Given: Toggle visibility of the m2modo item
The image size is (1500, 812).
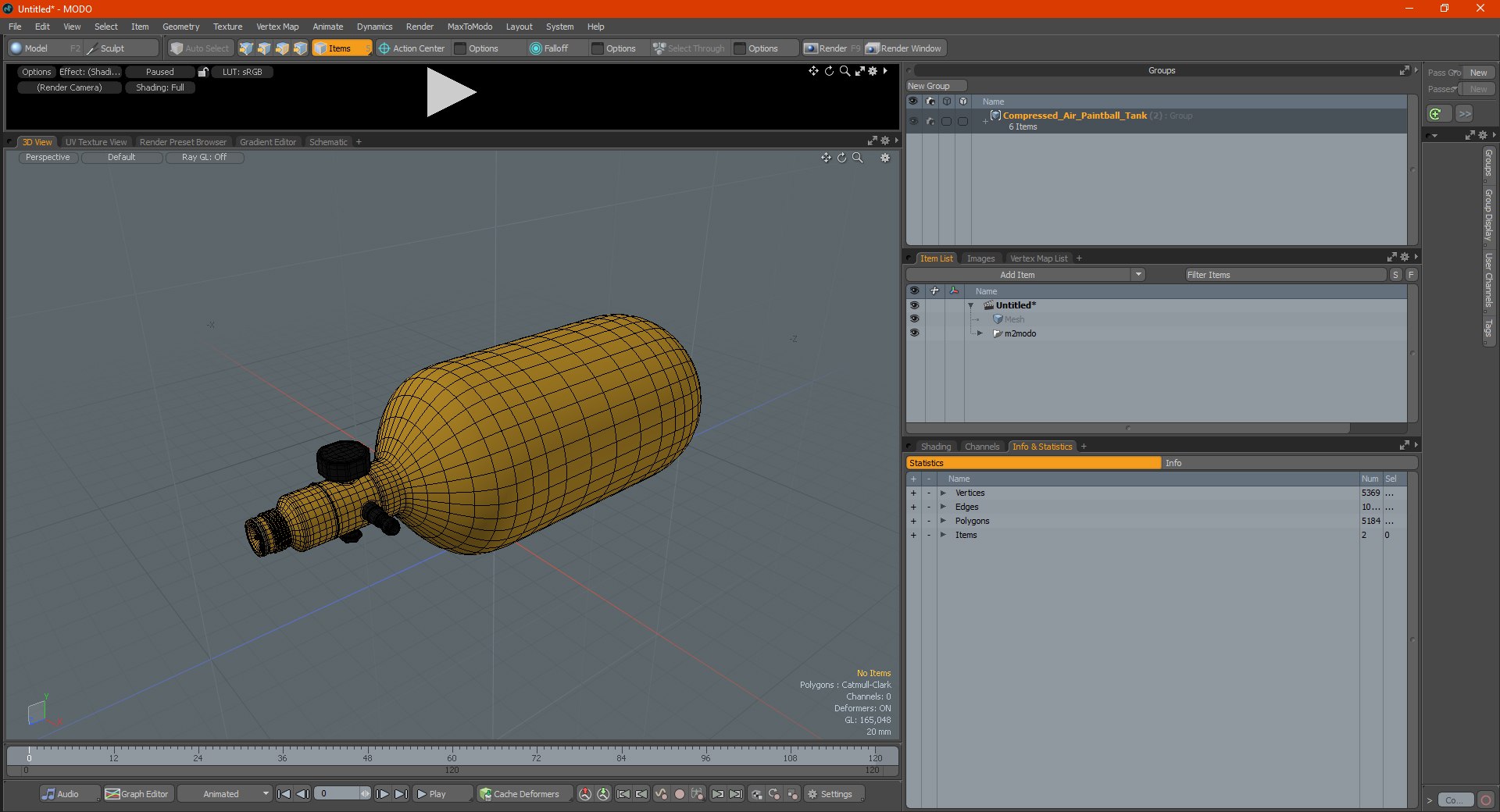Looking at the screenshot, I should pyautogui.click(x=914, y=333).
